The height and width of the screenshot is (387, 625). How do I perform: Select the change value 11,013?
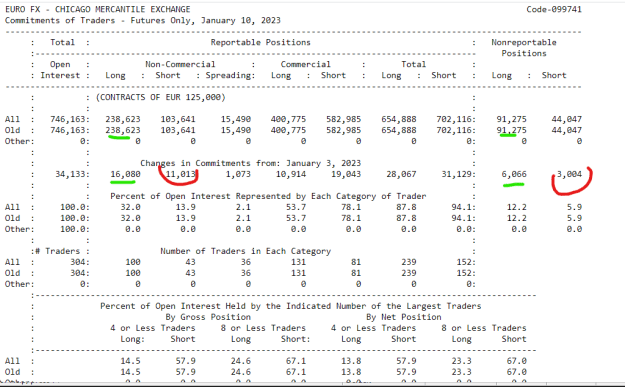[181, 174]
